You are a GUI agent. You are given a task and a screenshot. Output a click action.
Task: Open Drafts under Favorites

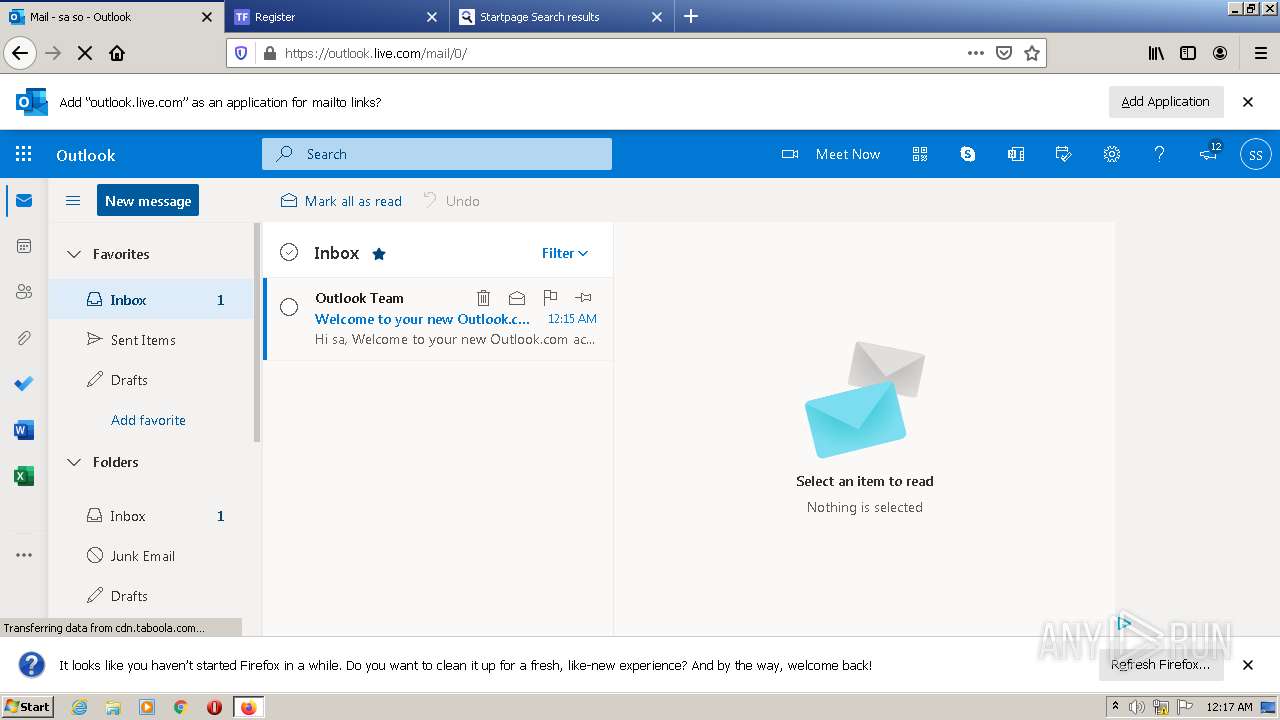pos(151,380)
